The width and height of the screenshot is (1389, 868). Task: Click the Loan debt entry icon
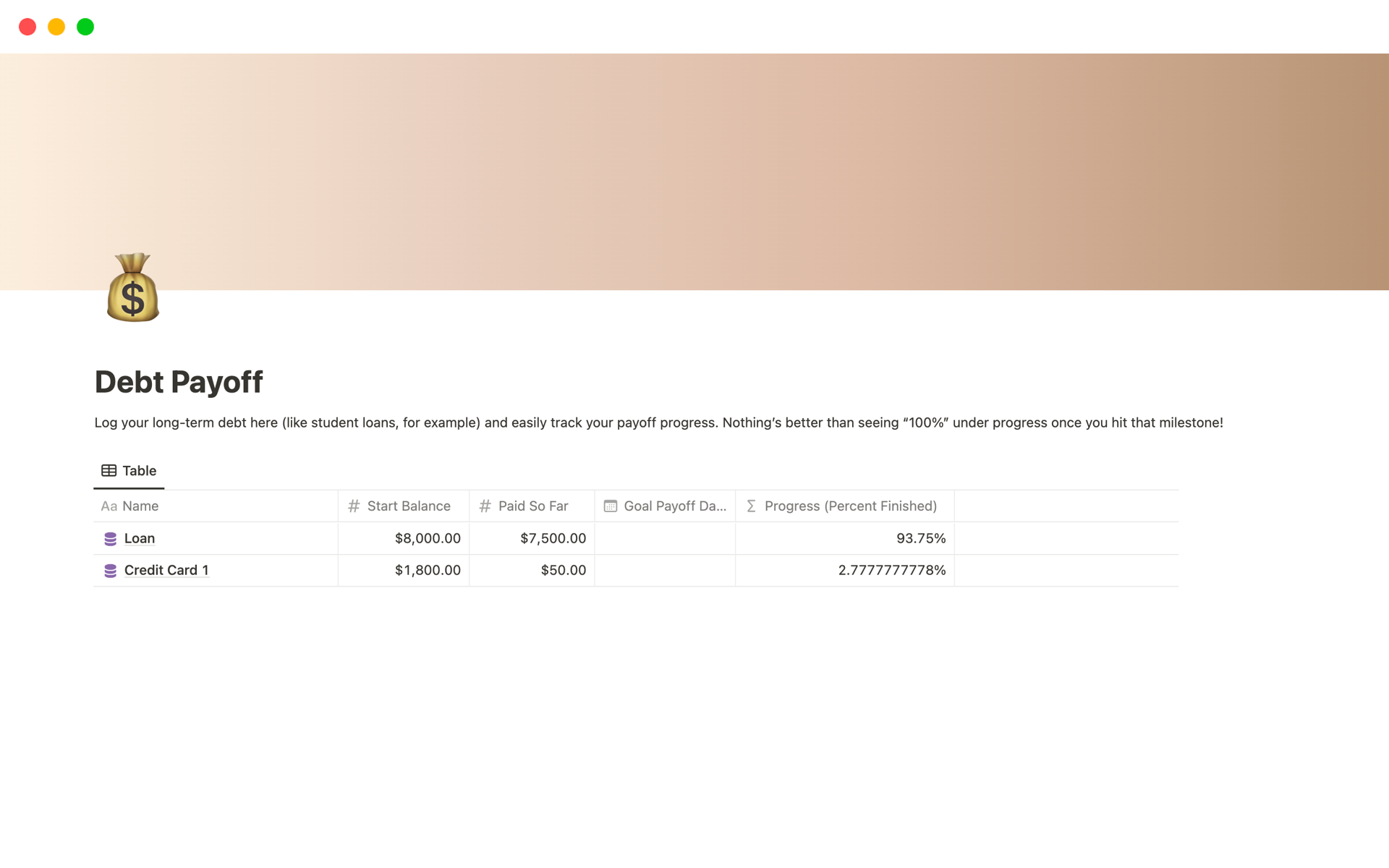[111, 538]
